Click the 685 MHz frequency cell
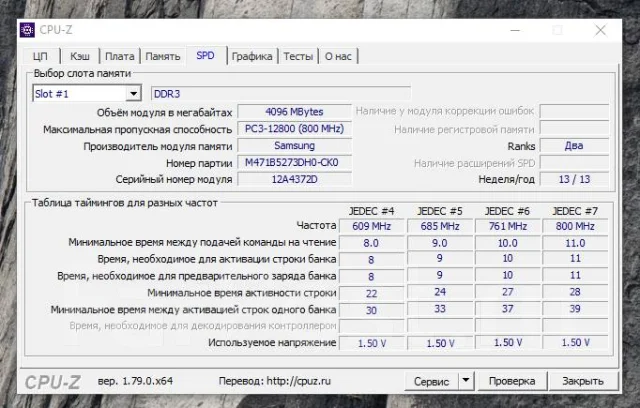 pos(440,226)
